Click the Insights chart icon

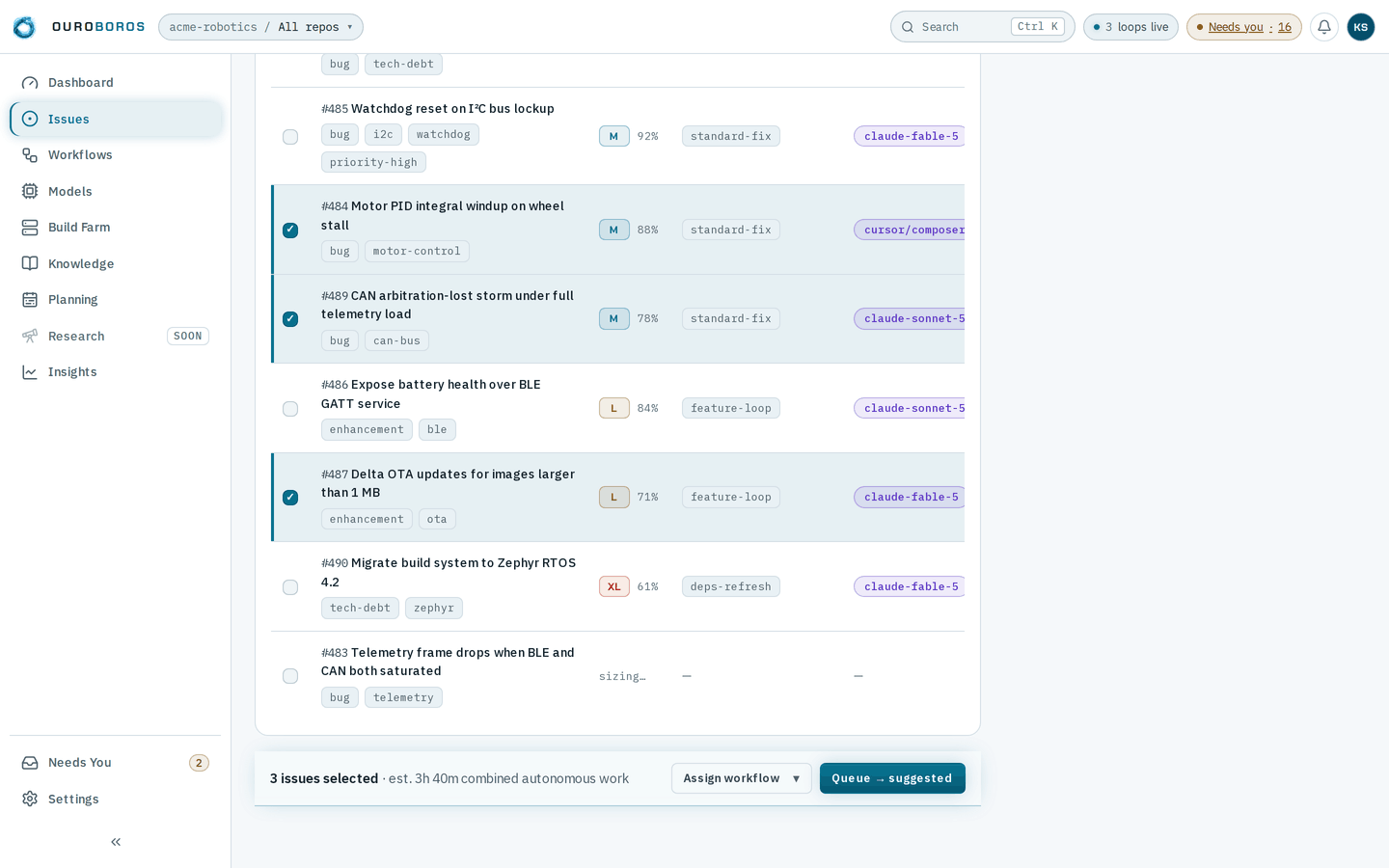tap(30, 372)
